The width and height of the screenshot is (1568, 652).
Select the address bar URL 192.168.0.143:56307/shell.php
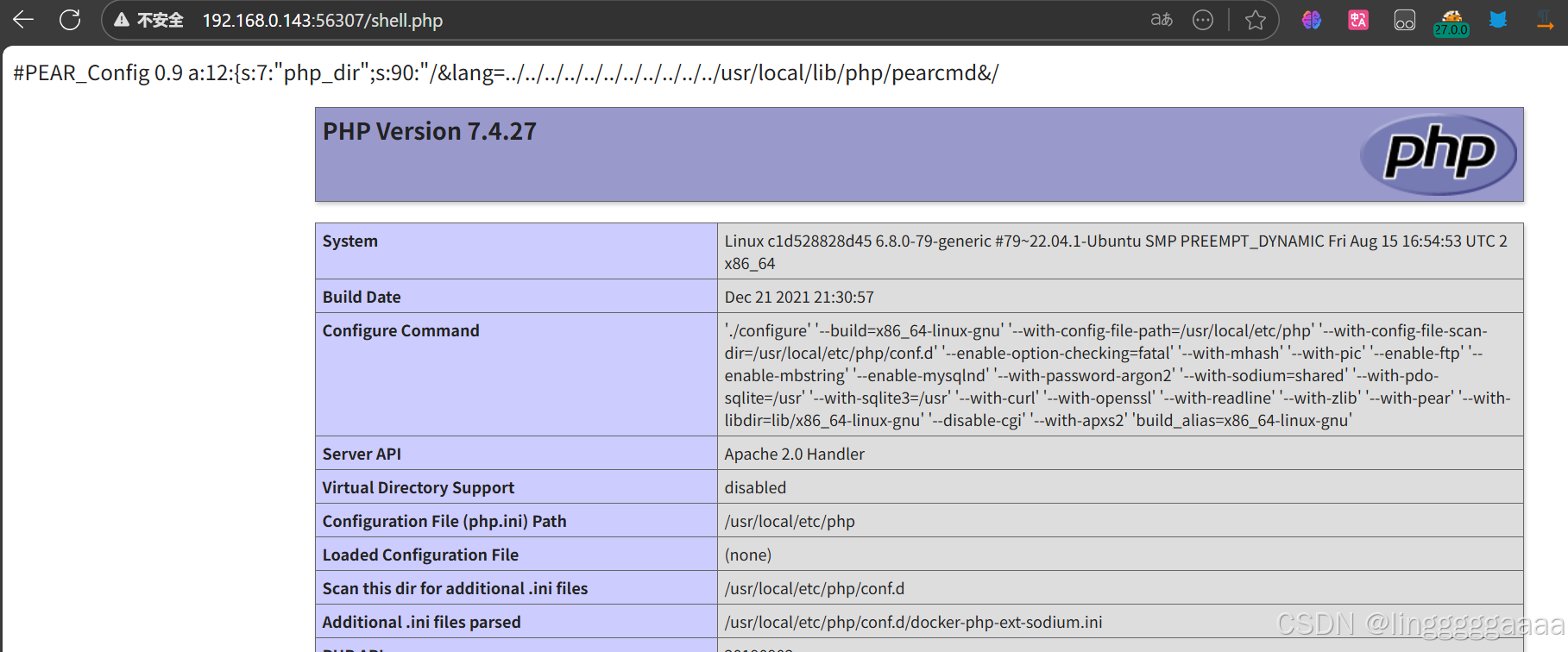tap(323, 20)
